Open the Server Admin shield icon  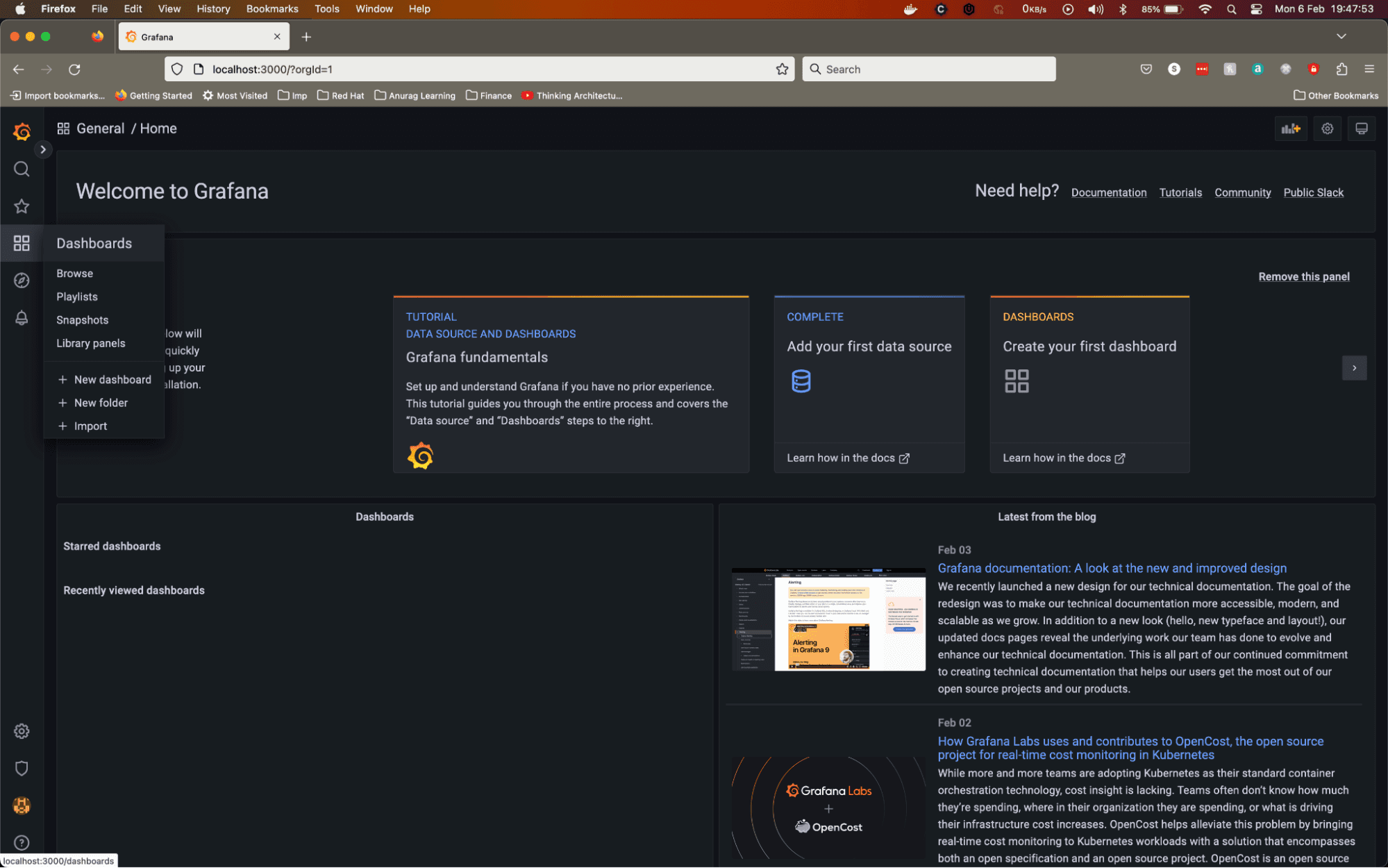[22, 769]
